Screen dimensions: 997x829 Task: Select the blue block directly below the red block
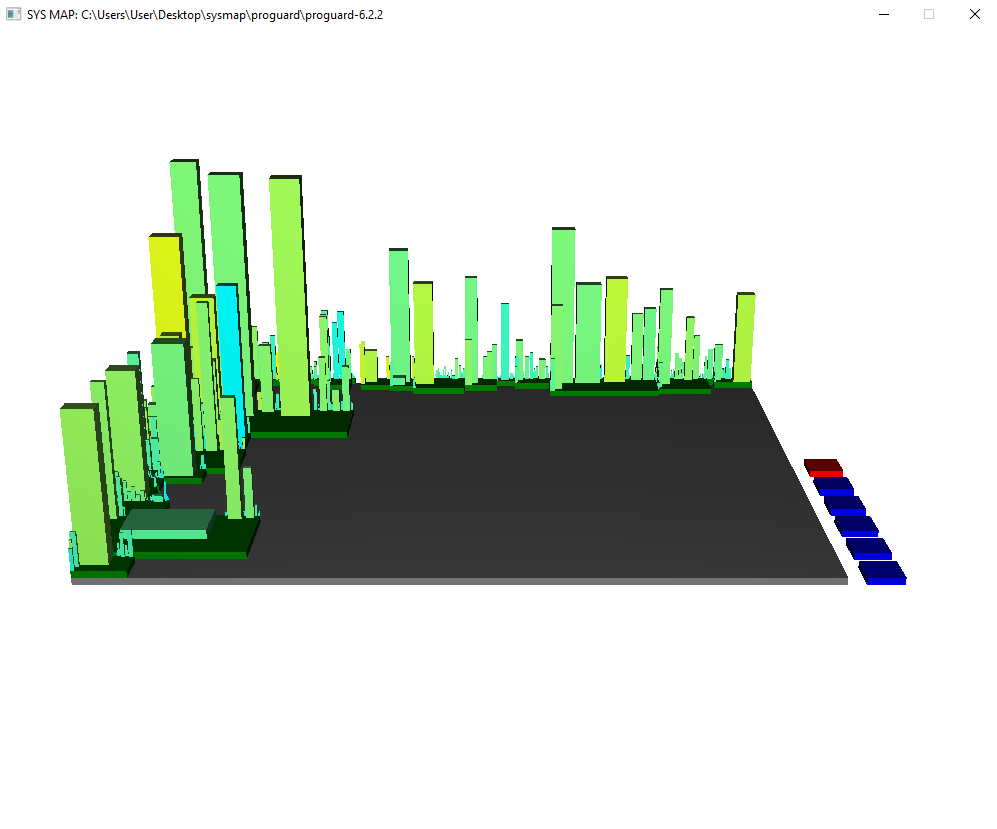click(x=834, y=486)
